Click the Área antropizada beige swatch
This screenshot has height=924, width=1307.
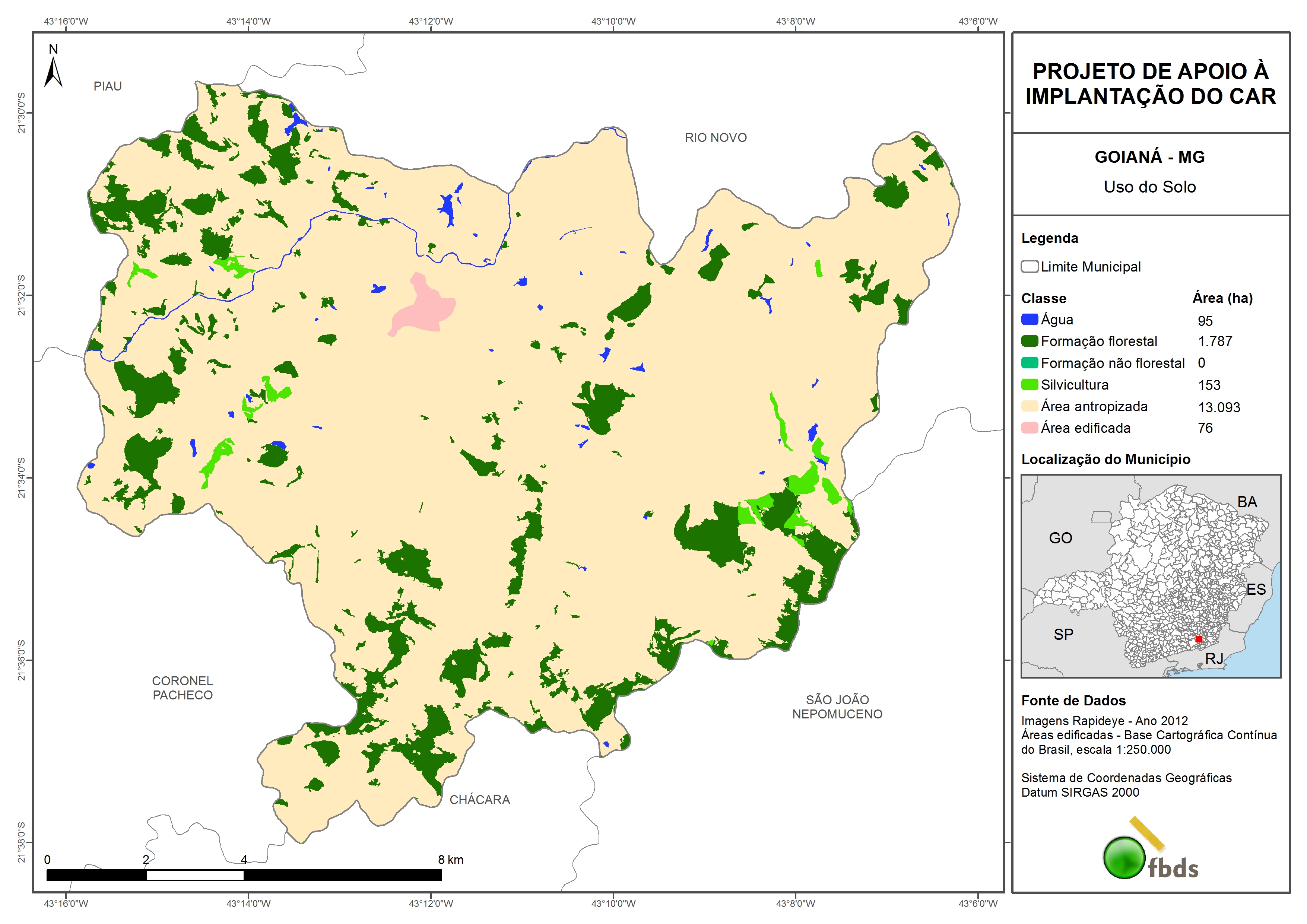tap(1029, 406)
